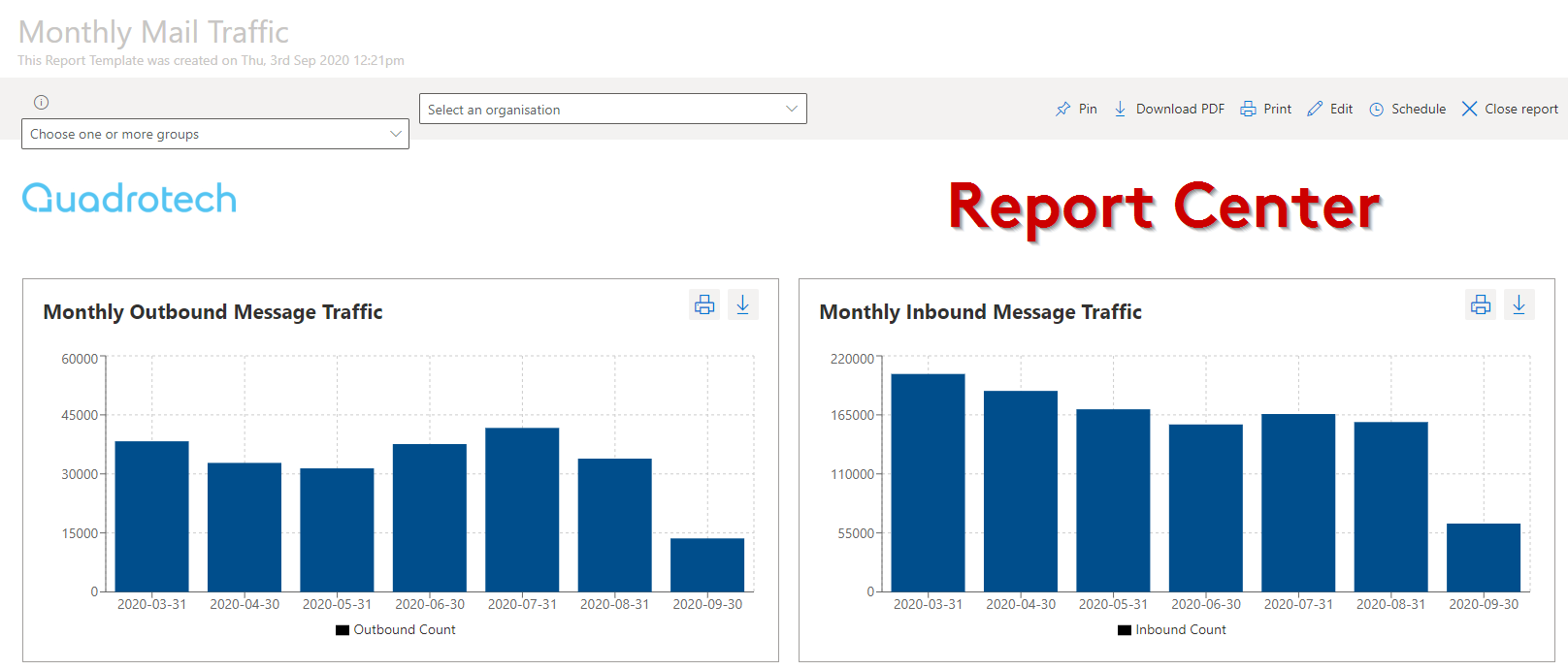The width and height of the screenshot is (1568, 670).
Task: Click the Download PDF label
Action: (1180, 109)
